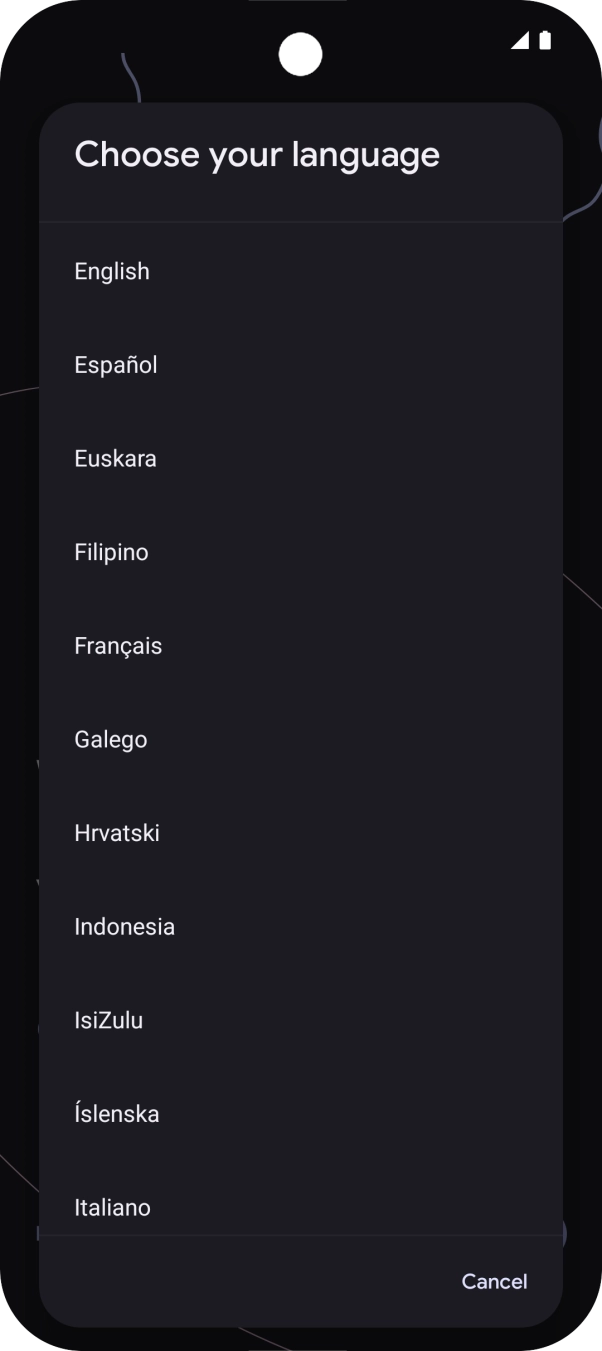This screenshot has width=602, height=1351.
Task: Pick IsiZulu as the language
Action: [x=108, y=1021]
